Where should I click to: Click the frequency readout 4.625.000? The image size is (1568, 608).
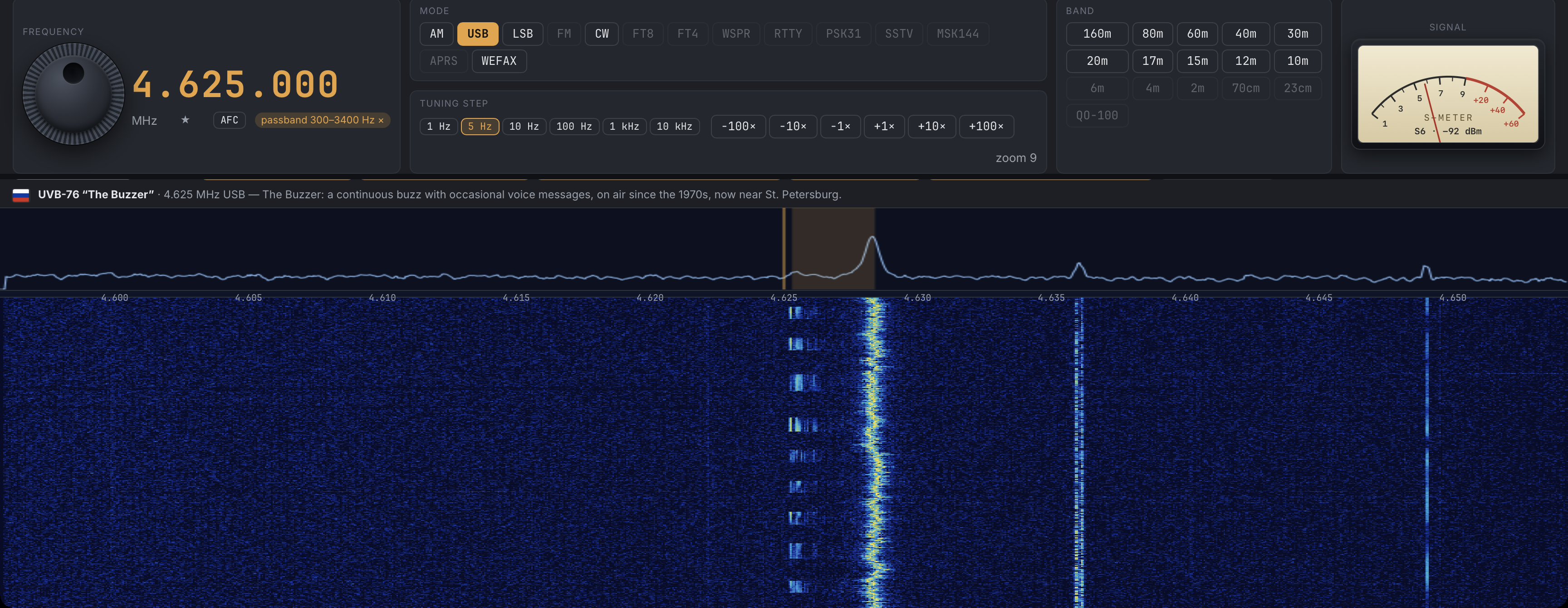[x=235, y=84]
